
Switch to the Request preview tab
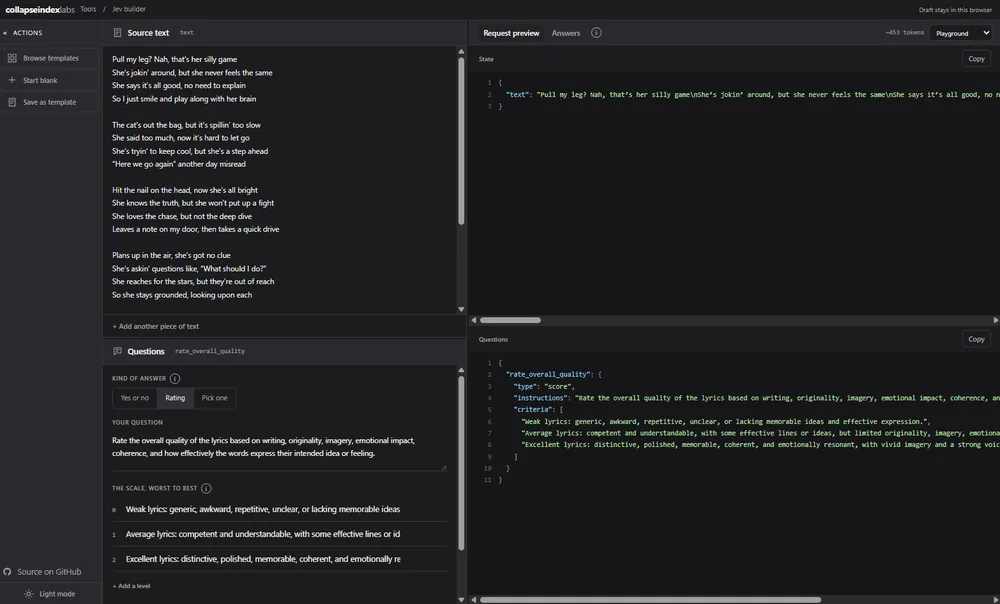[511, 33]
